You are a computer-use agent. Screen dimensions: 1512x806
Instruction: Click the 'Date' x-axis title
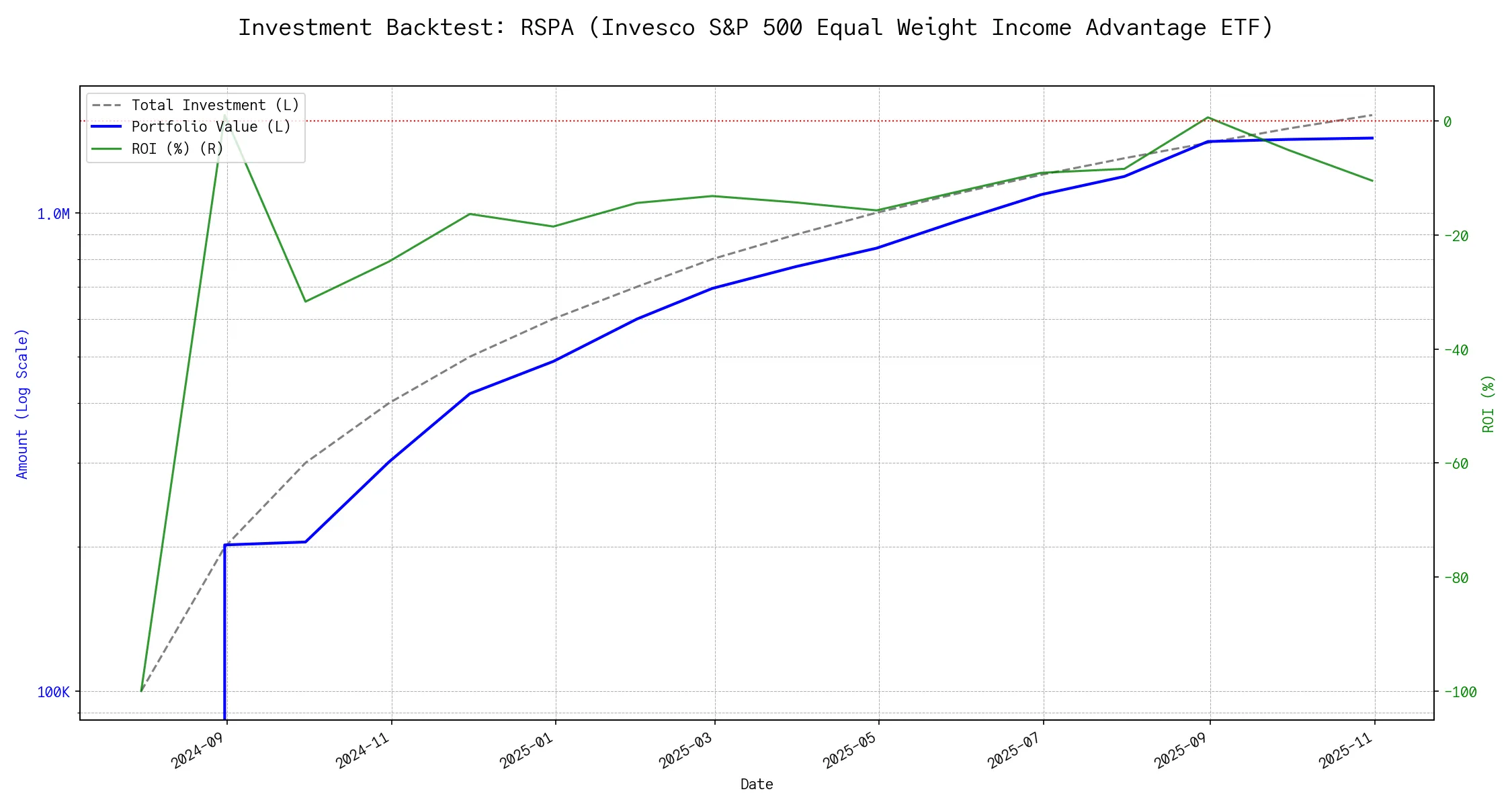click(x=756, y=785)
